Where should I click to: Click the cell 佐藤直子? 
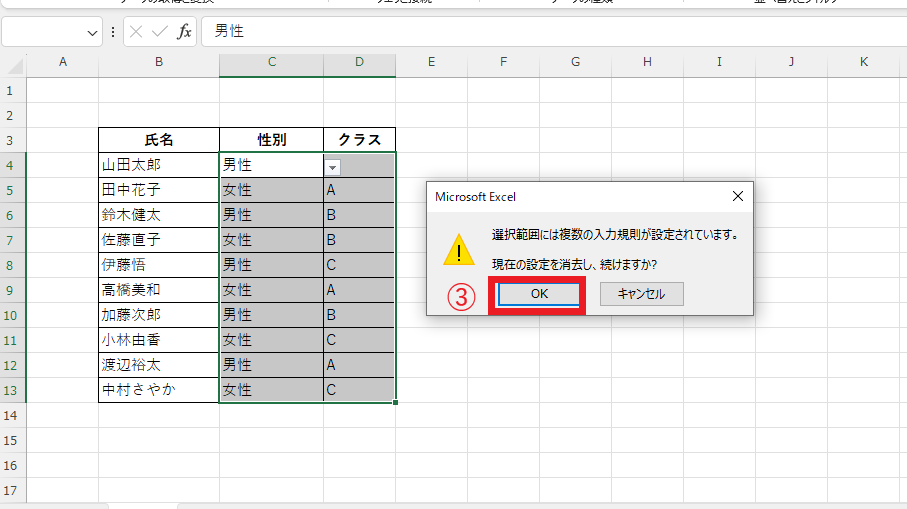[x=159, y=240]
